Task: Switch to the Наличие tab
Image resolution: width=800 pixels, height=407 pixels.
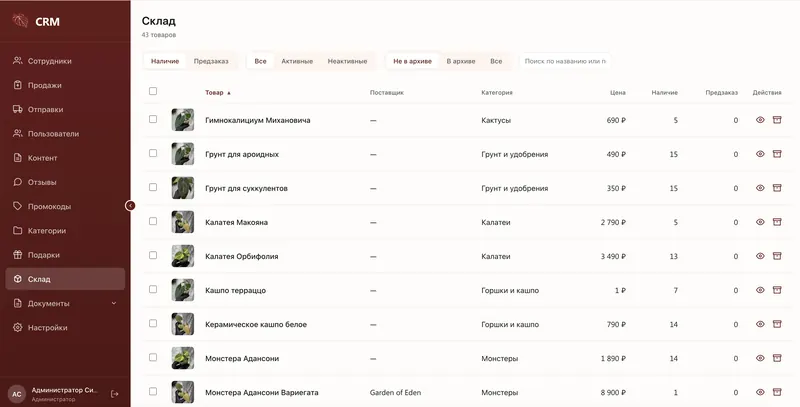Action: click(165, 61)
